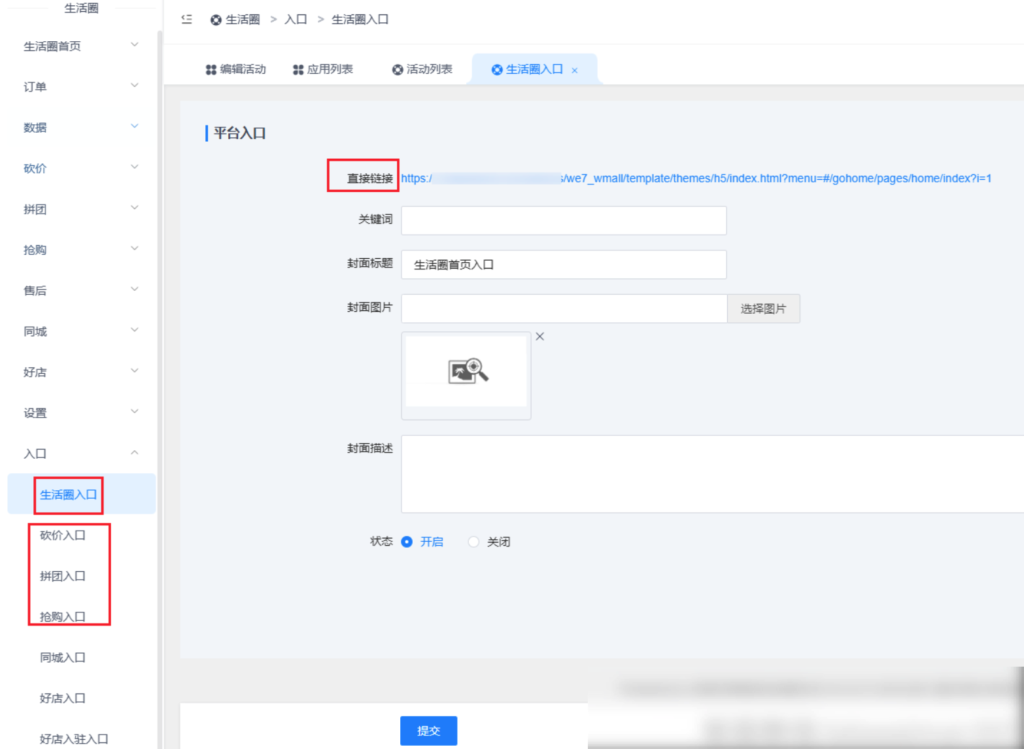This screenshot has height=749, width=1024.
Task: Expand the 砍价 sidebar menu
Action: (135, 168)
